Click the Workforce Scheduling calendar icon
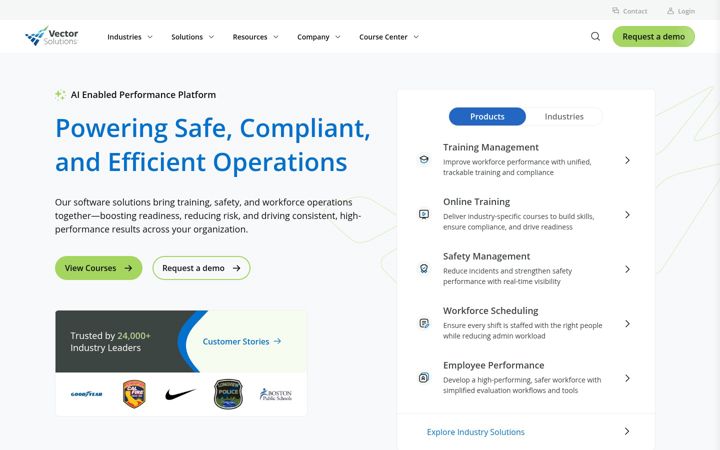 coord(424,323)
